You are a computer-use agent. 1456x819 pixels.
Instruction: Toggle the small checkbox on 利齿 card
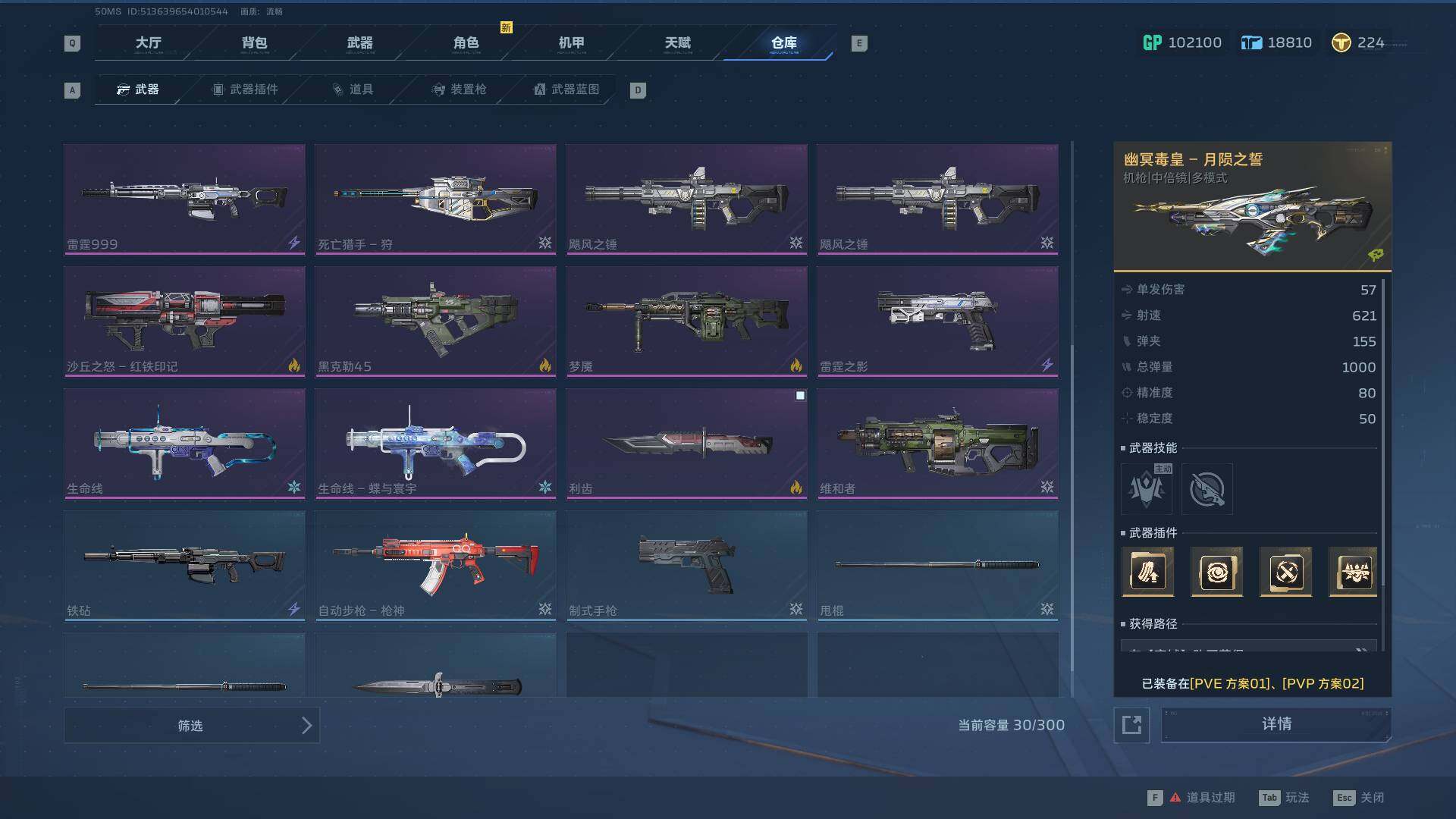(800, 396)
